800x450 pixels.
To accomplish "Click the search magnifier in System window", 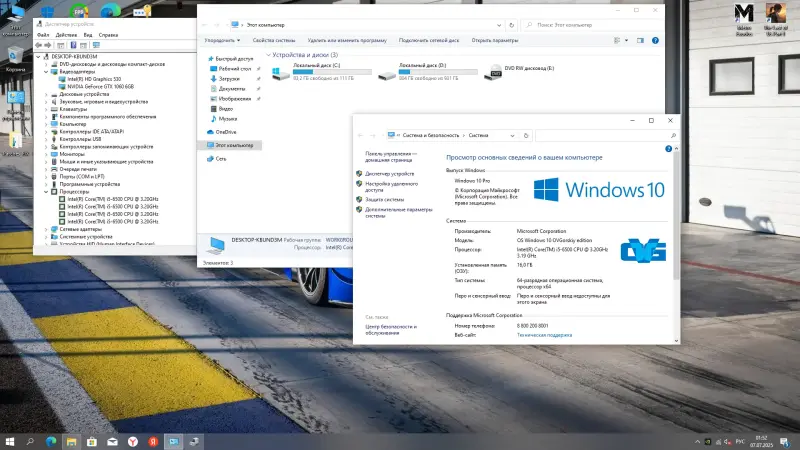I will pos(673,136).
